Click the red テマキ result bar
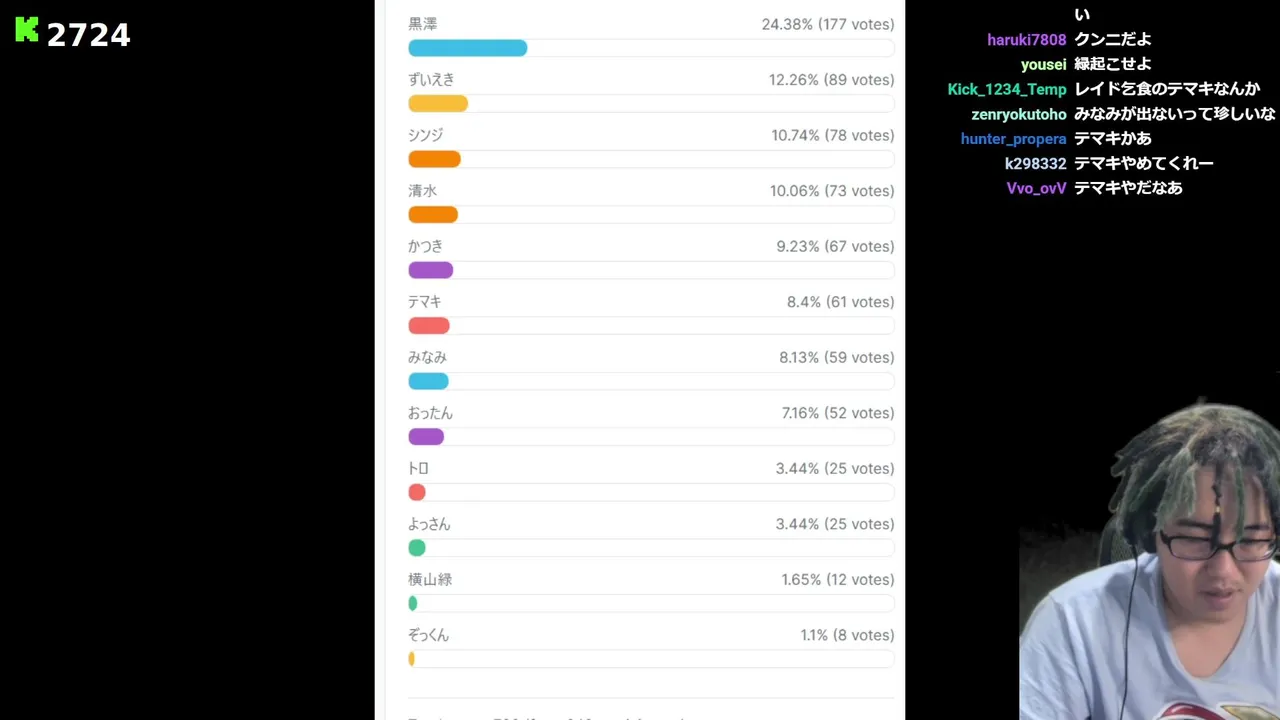This screenshot has height=720, width=1280. (x=429, y=326)
